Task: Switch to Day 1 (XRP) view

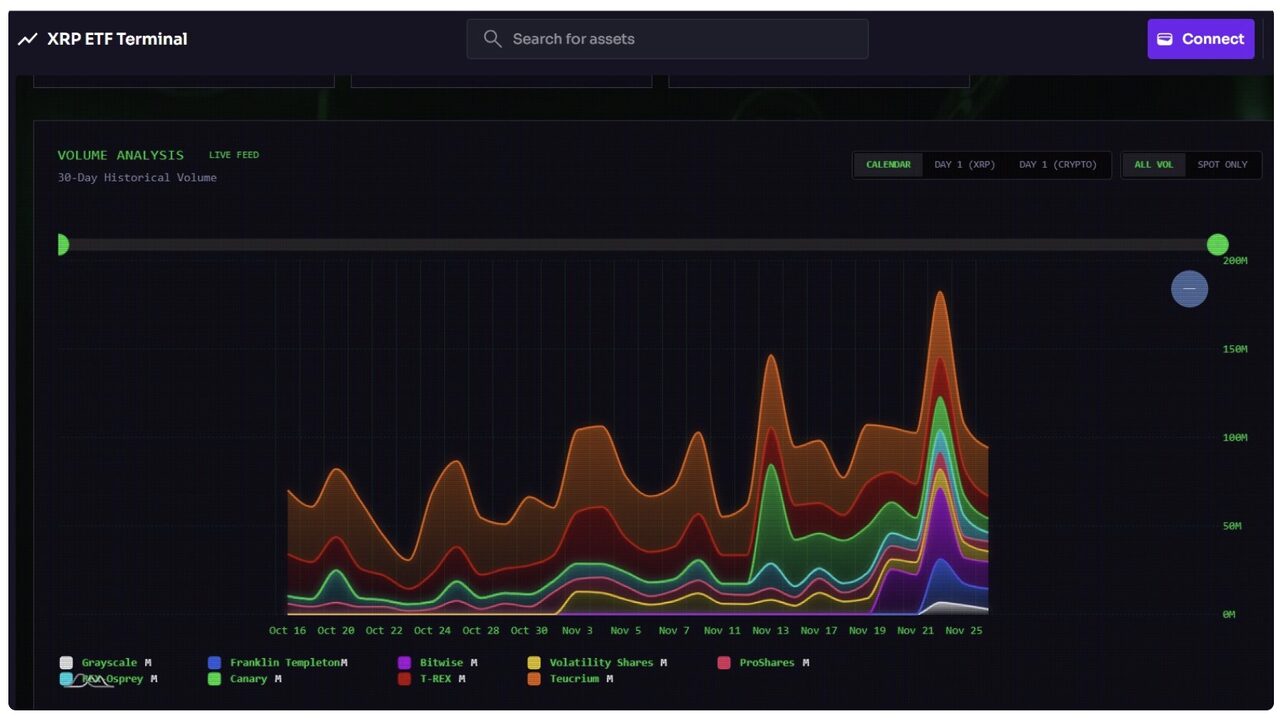Action: tap(964, 165)
